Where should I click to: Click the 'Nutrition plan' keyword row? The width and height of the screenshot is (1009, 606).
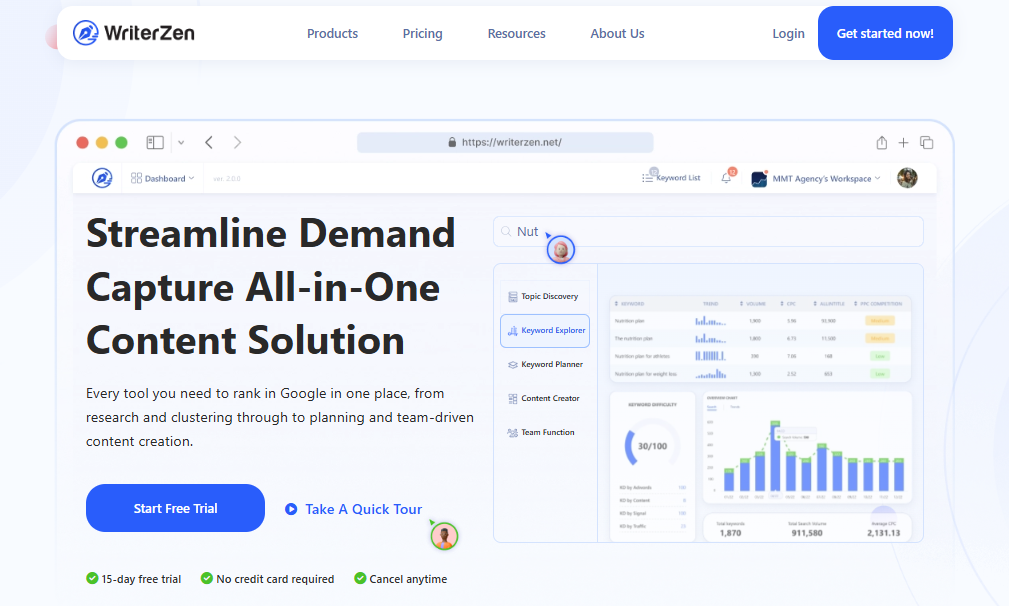[x=760, y=320]
